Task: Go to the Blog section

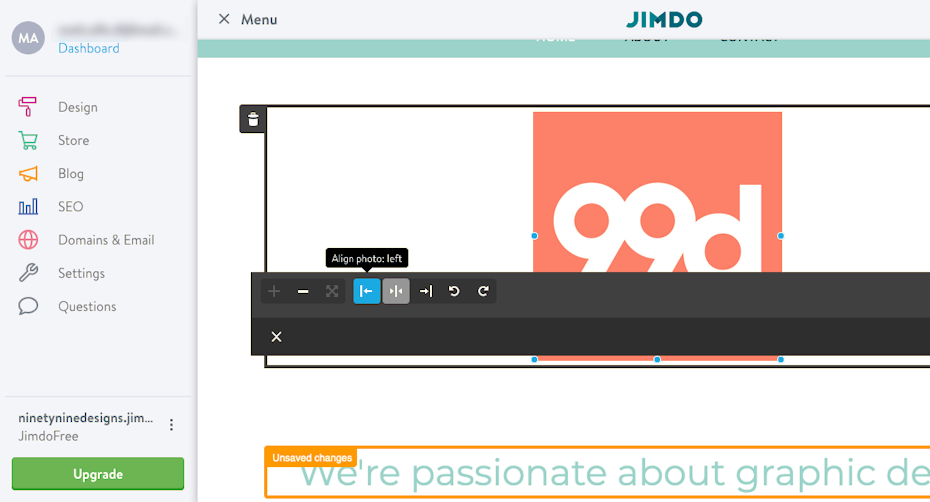Action: coord(70,173)
